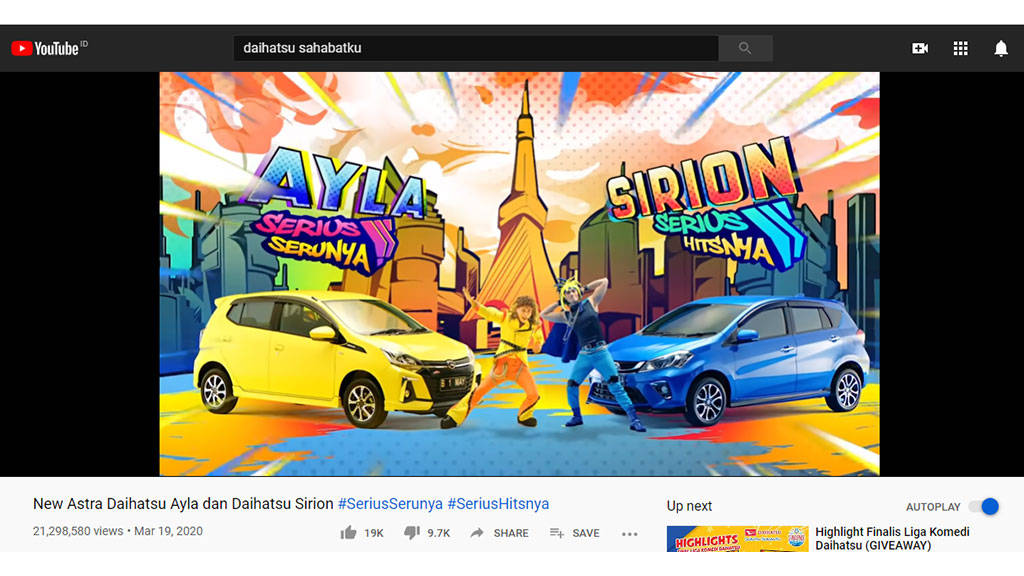
Task: Click the '19K' like count
Action: click(374, 534)
